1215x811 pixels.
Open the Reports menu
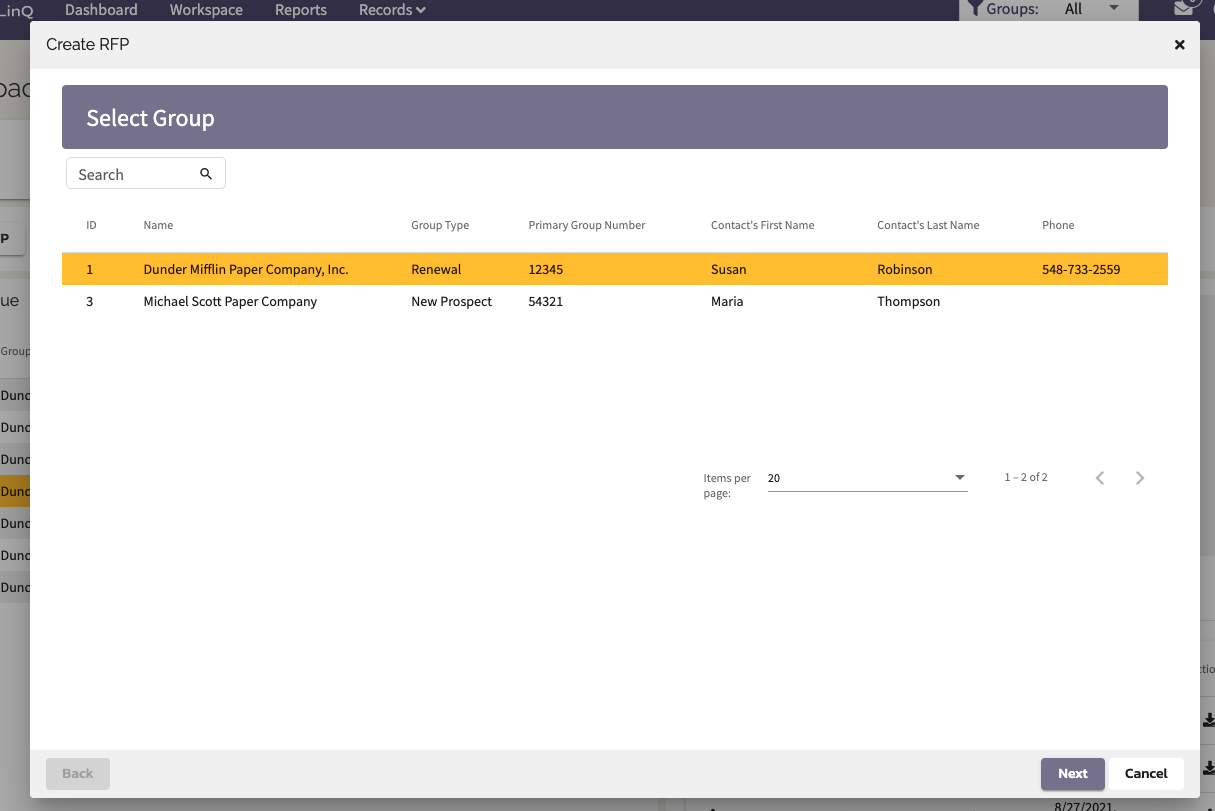pos(300,10)
